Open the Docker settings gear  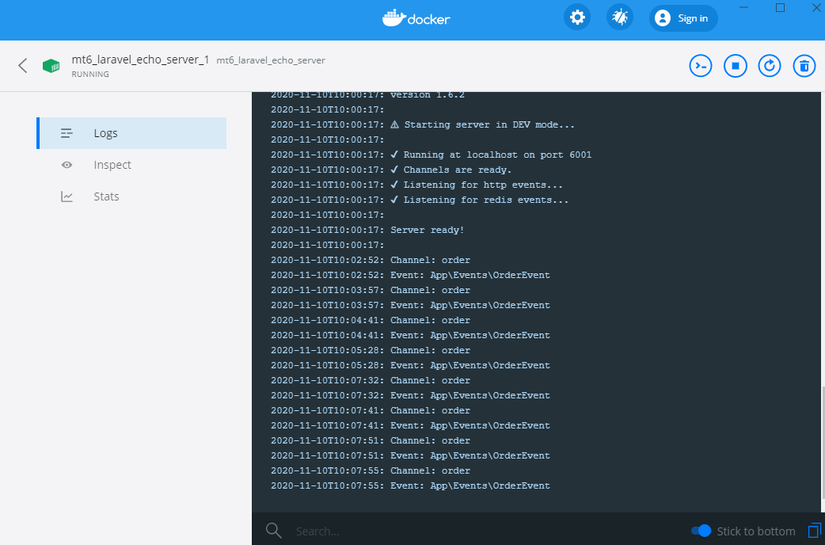(577, 17)
